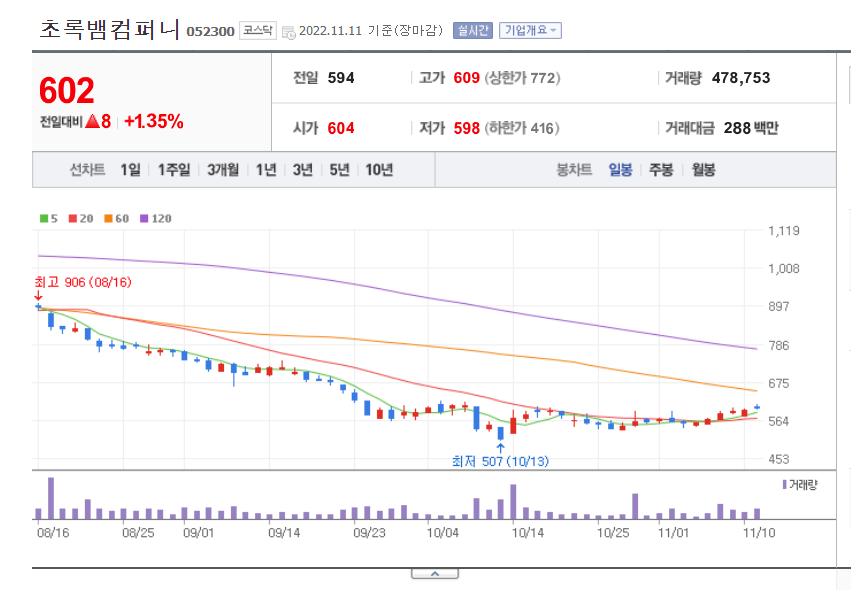
Task: Click the company name 초록뱀컴퍼니
Action: 109,29
